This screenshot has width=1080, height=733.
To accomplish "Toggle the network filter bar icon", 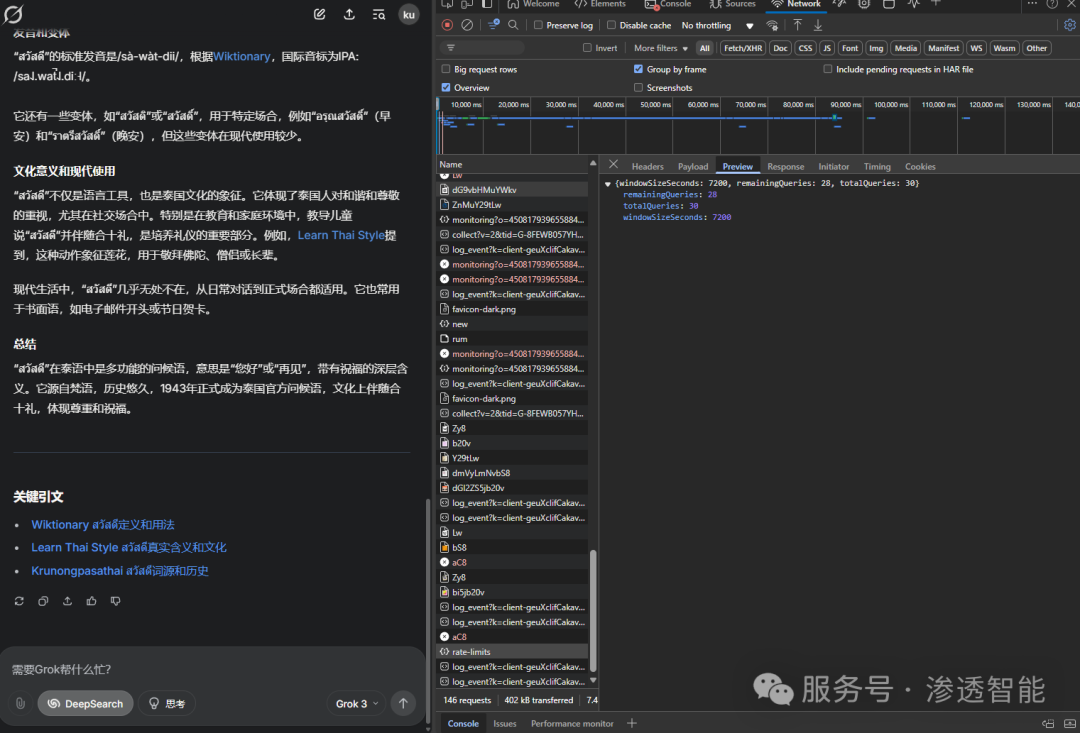I will pyautogui.click(x=494, y=25).
